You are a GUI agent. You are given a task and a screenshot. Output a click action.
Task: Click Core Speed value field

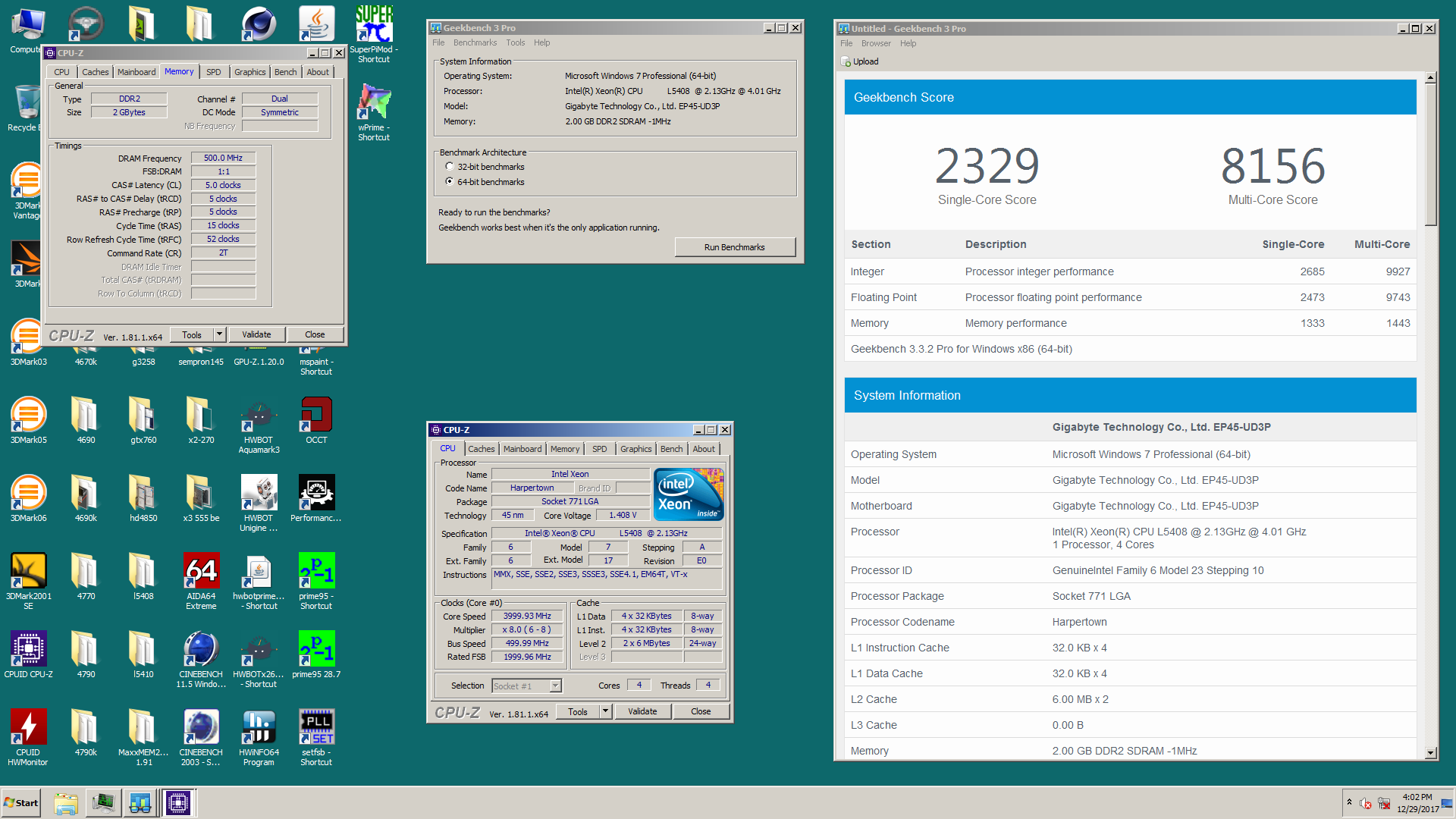pos(527,616)
